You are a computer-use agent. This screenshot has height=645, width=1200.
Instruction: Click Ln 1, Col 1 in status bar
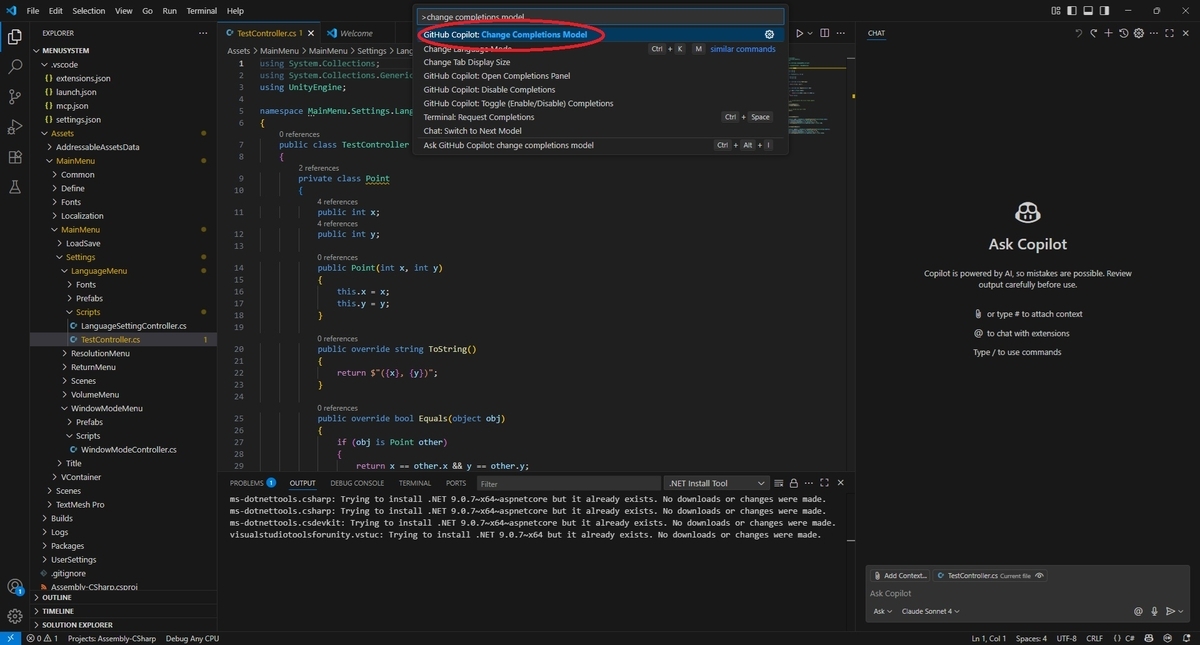point(988,638)
